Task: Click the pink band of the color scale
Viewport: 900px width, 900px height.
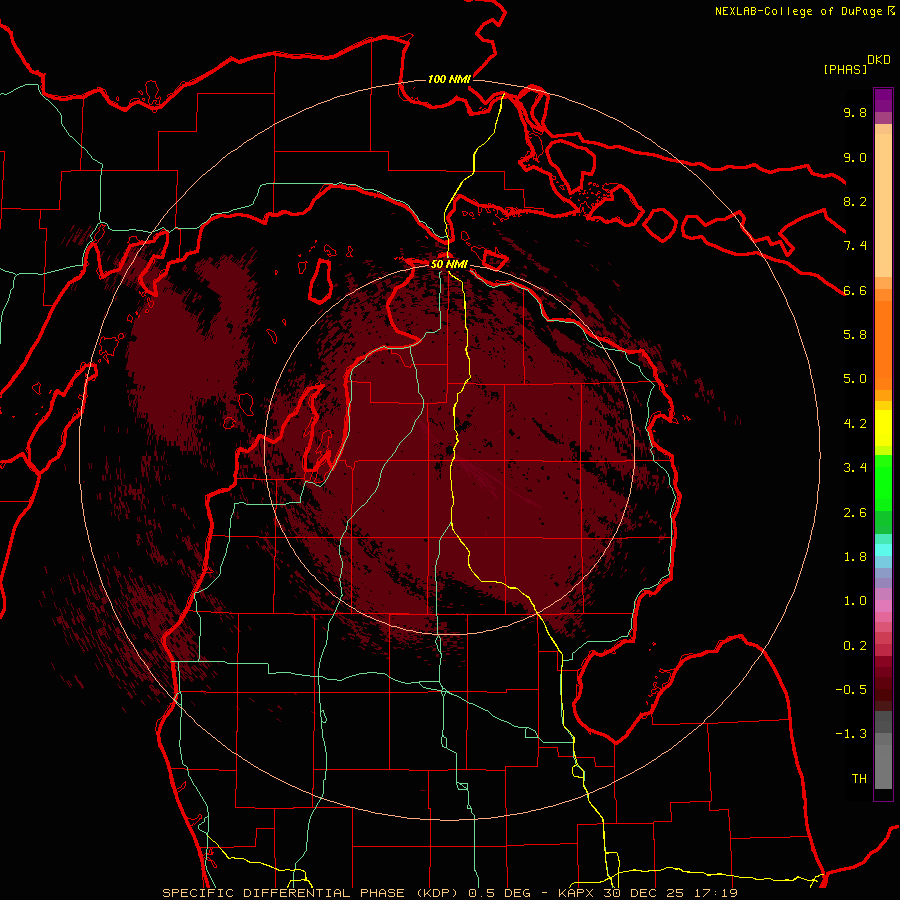Action: click(883, 606)
